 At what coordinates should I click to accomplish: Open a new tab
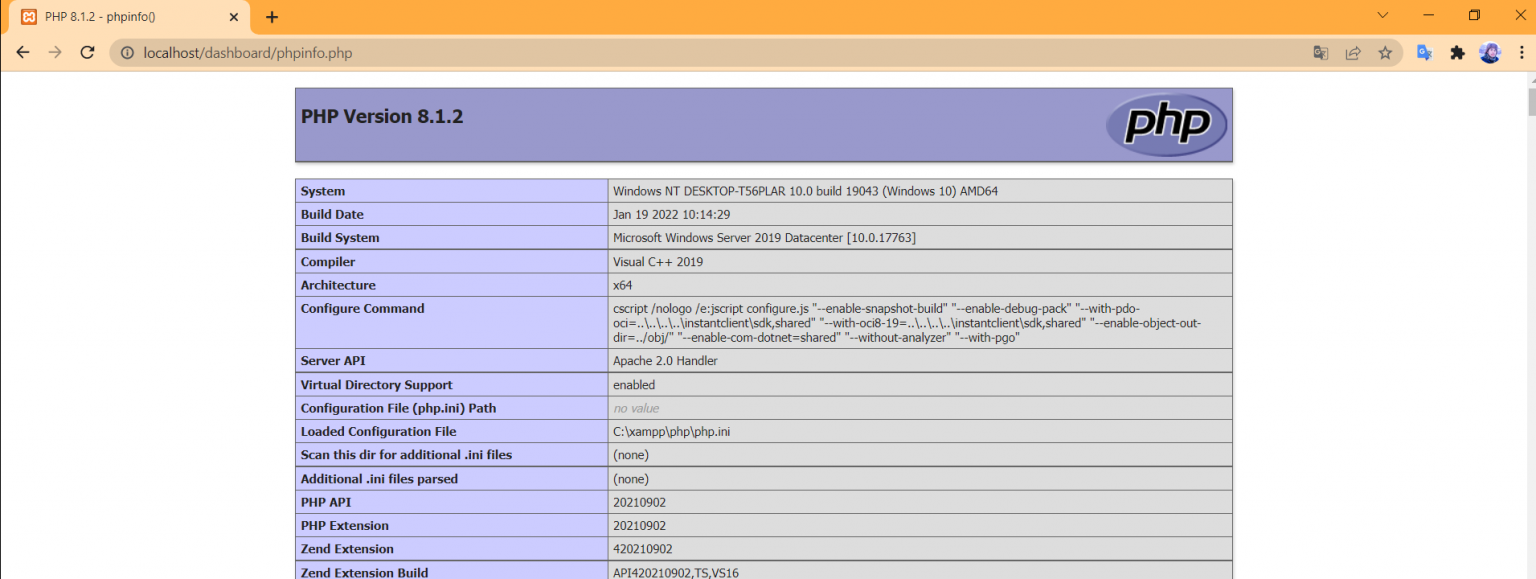tap(272, 17)
